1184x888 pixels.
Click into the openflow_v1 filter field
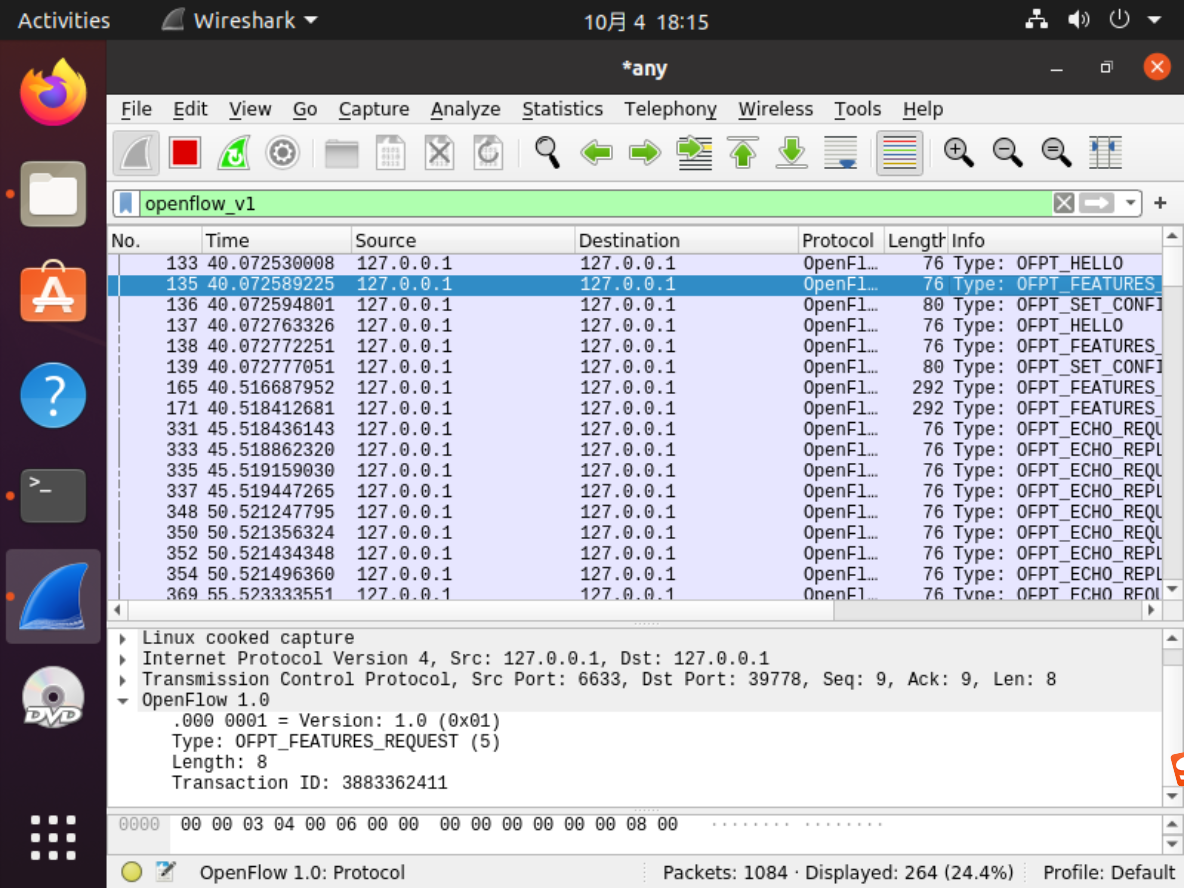[x=595, y=203]
